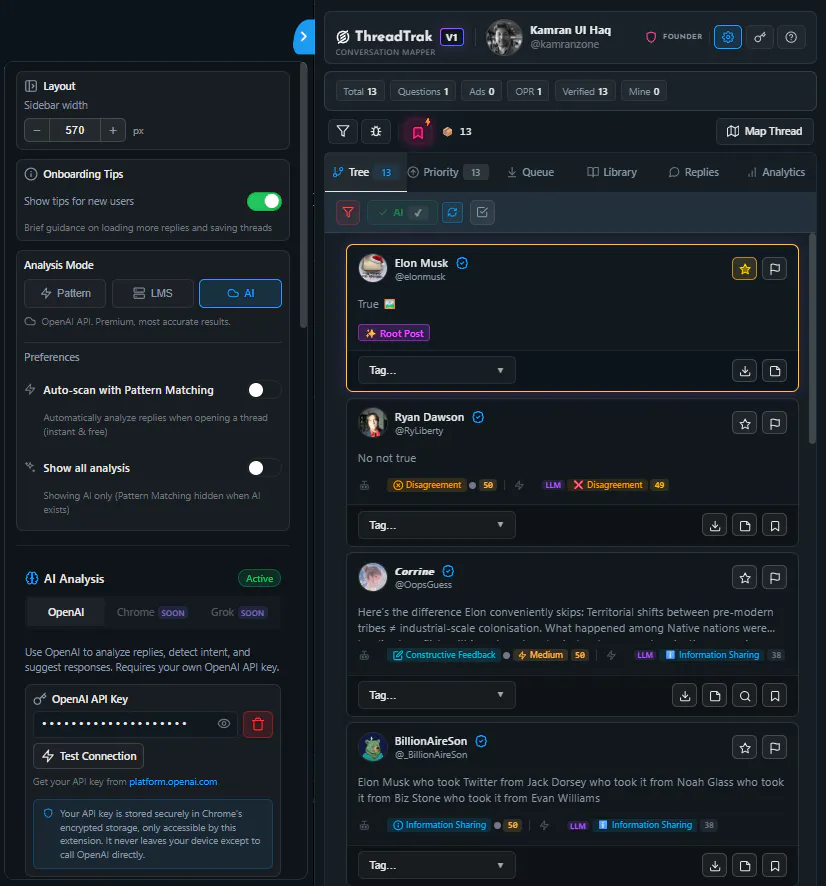Toggle the AI checkmark filter
This screenshot has height=886, width=826.
coord(402,212)
